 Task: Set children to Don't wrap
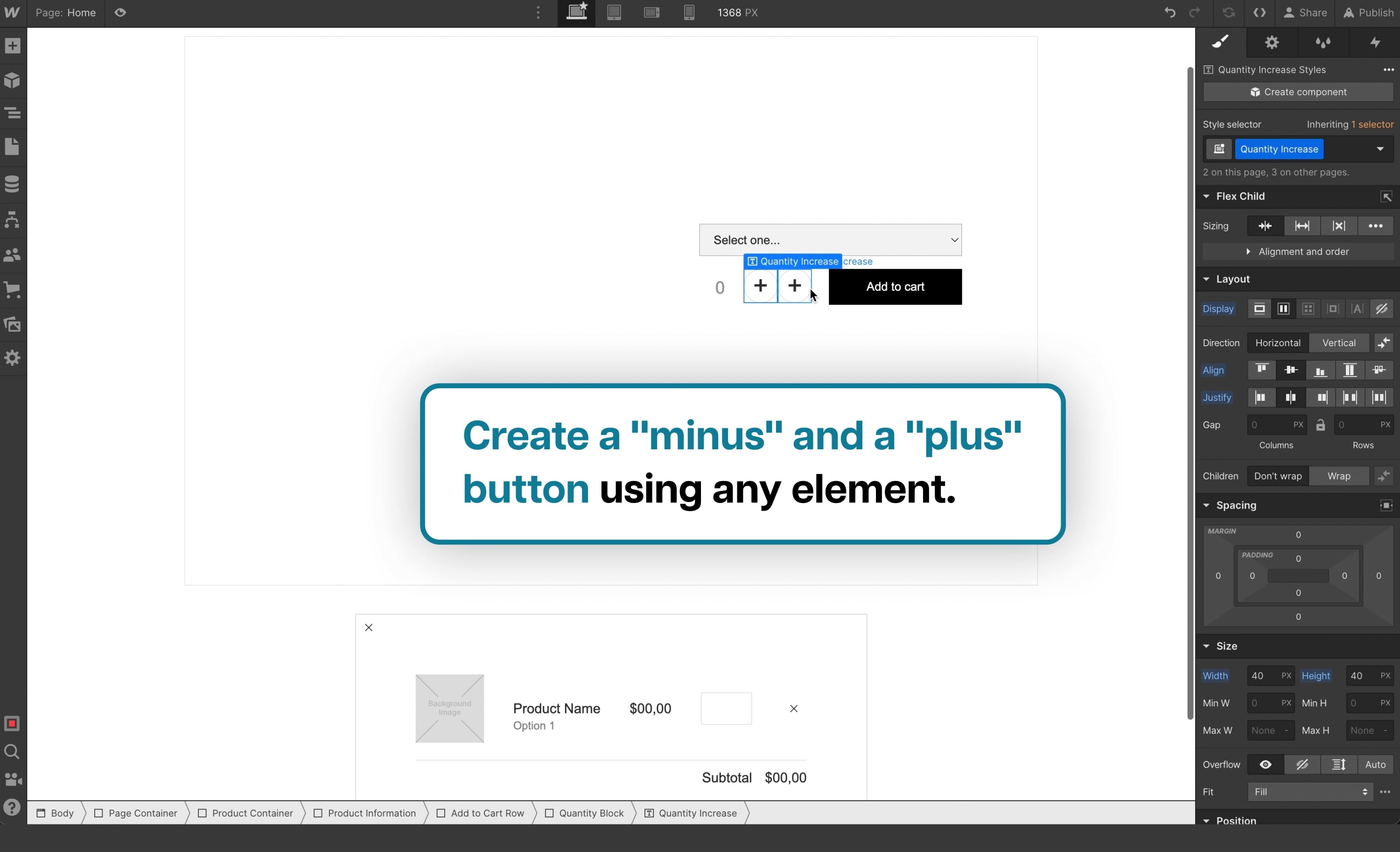(1278, 476)
